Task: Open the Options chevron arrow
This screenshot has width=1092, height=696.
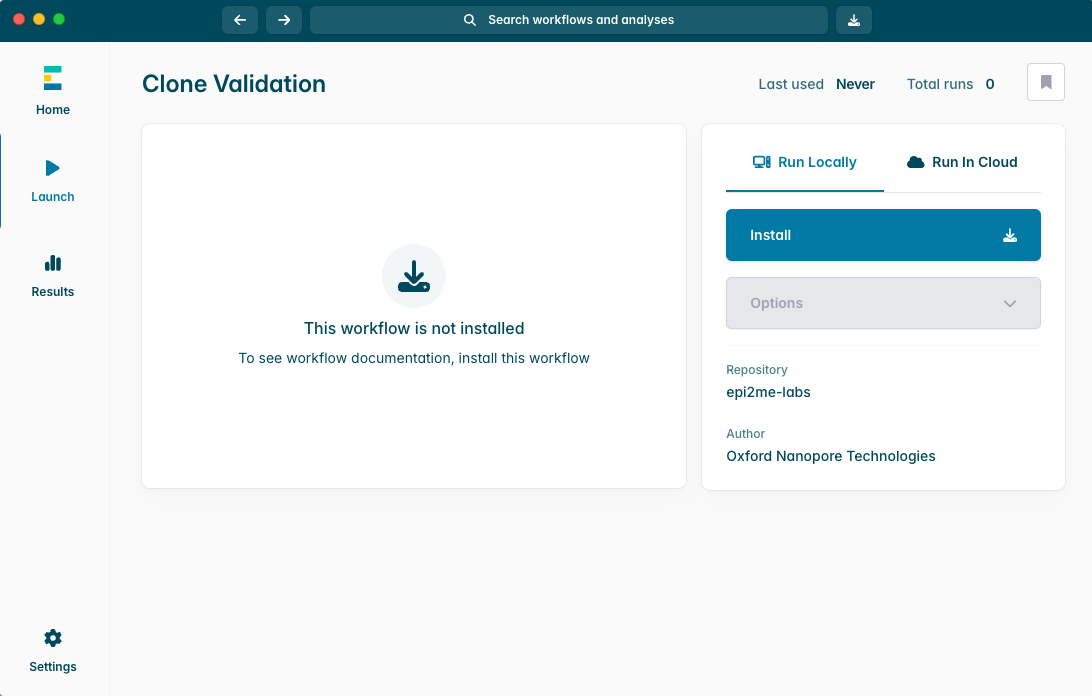Action: tap(1010, 302)
